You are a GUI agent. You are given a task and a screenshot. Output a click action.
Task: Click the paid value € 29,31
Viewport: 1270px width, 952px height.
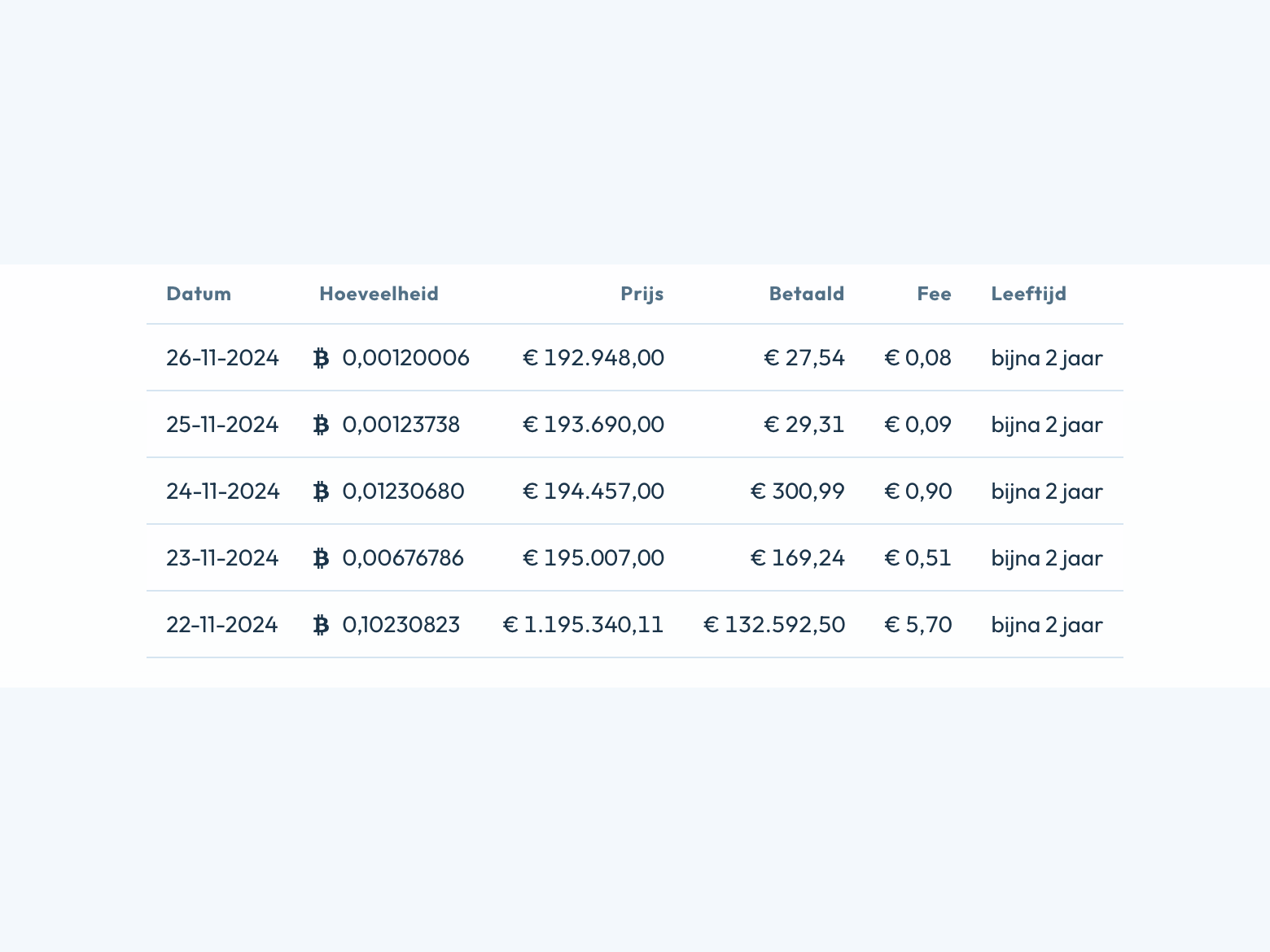pos(804,425)
